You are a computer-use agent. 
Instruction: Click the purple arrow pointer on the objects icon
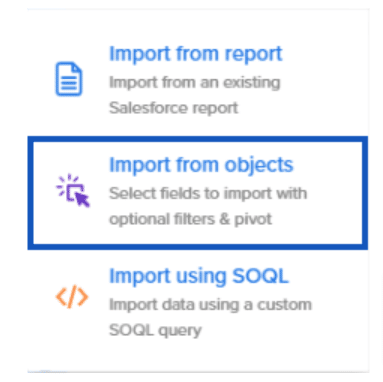[82, 199]
